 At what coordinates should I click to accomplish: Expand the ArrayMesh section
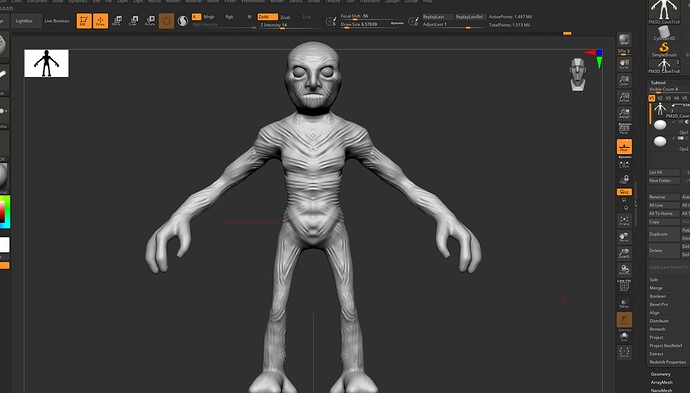point(661,382)
